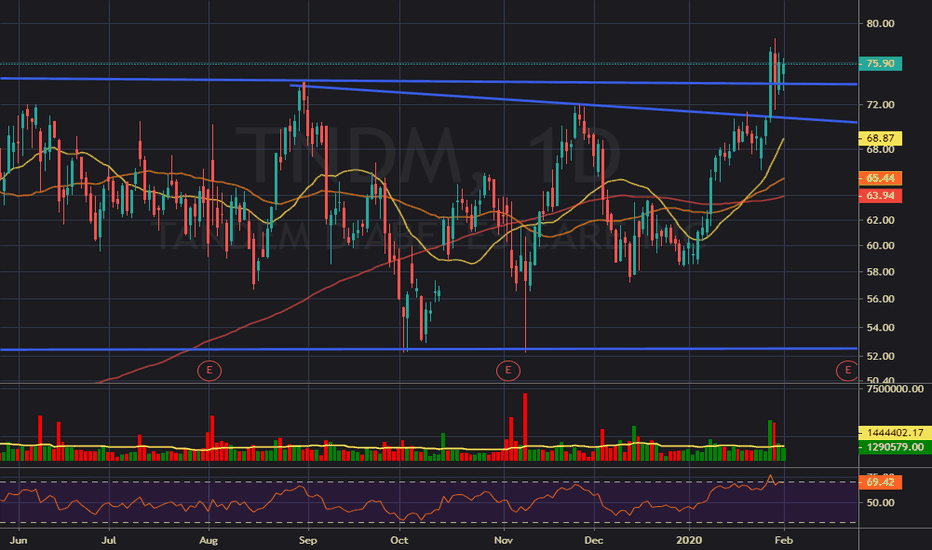Viewport: 932px width, 550px height.
Task: Select the orange moving average label 65.44
Action: pyautogui.click(x=880, y=178)
